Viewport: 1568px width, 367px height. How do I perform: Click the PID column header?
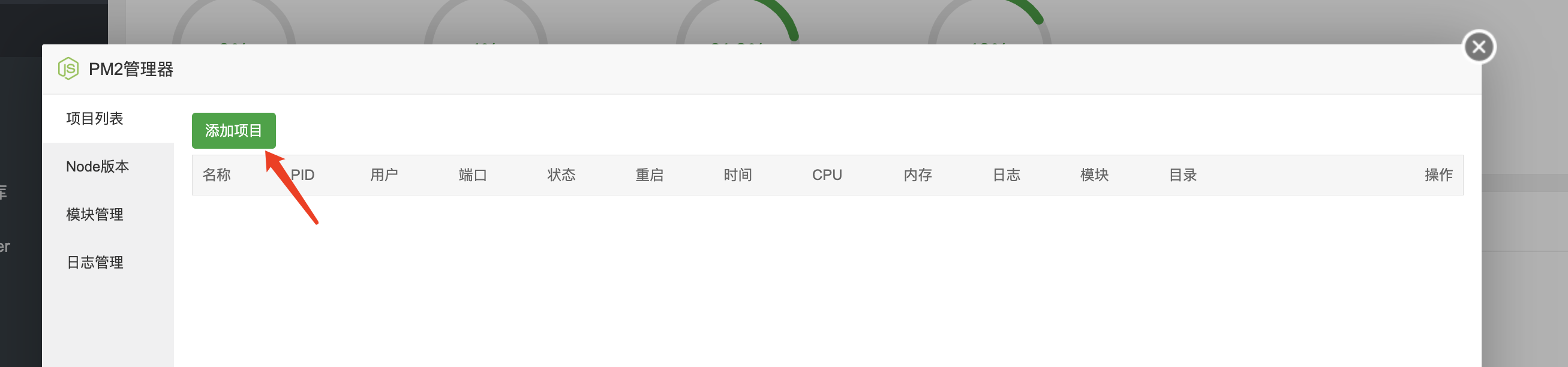[302, 175]
